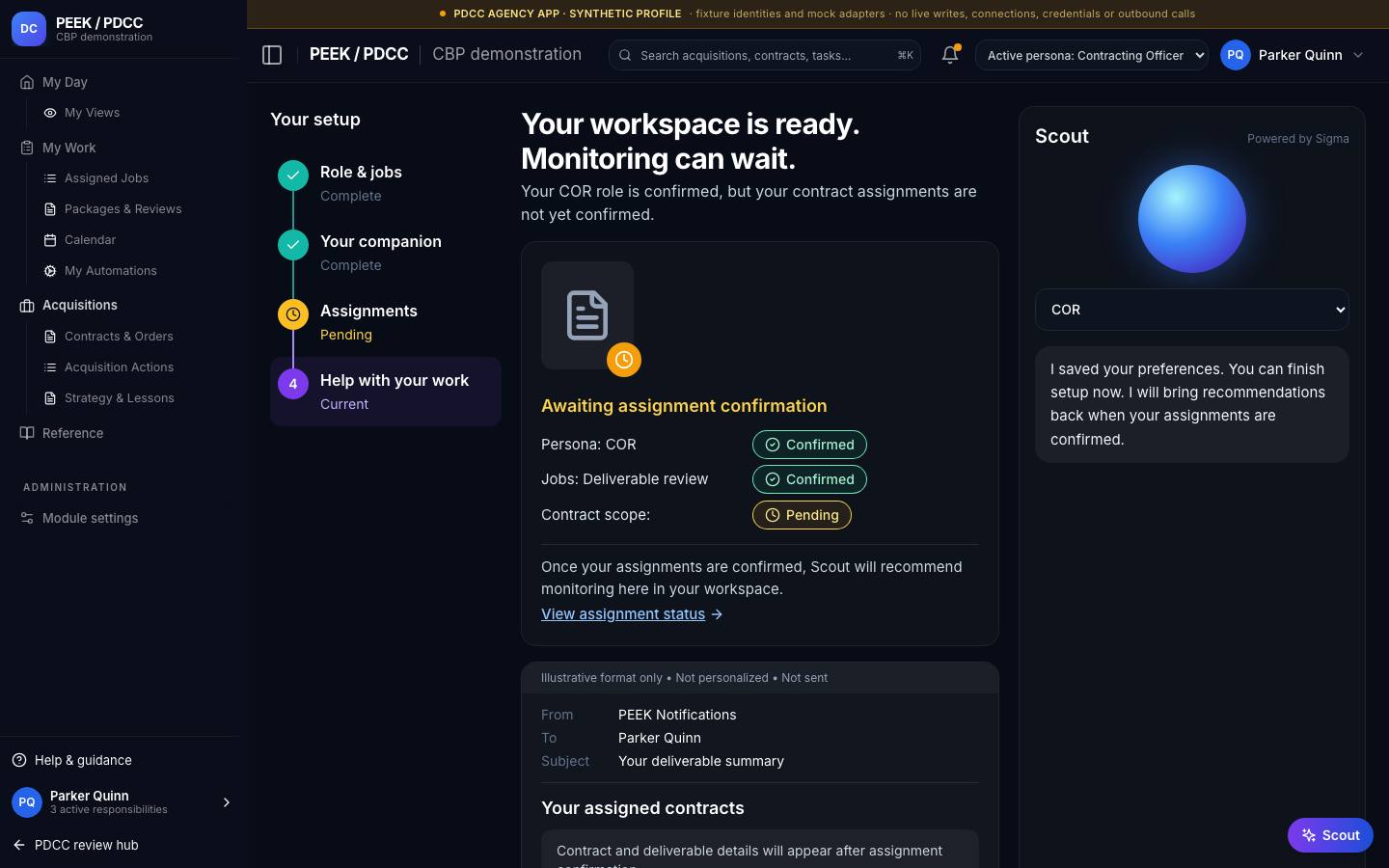Click the search magnifier icon
The width and height of the screenshot is (1389, 868).
coord(625,55)
